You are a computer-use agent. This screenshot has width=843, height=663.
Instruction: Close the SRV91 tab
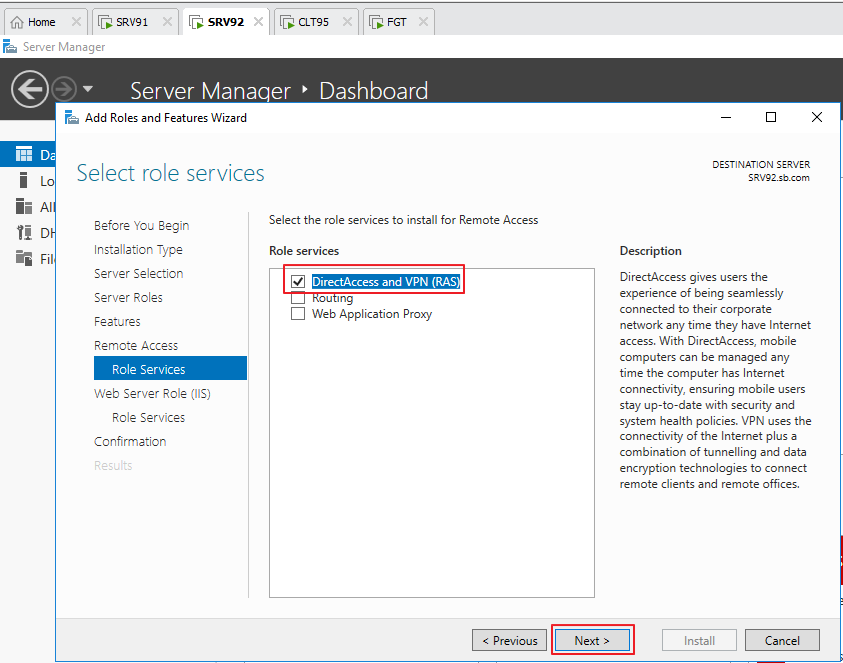coord(167,22)
